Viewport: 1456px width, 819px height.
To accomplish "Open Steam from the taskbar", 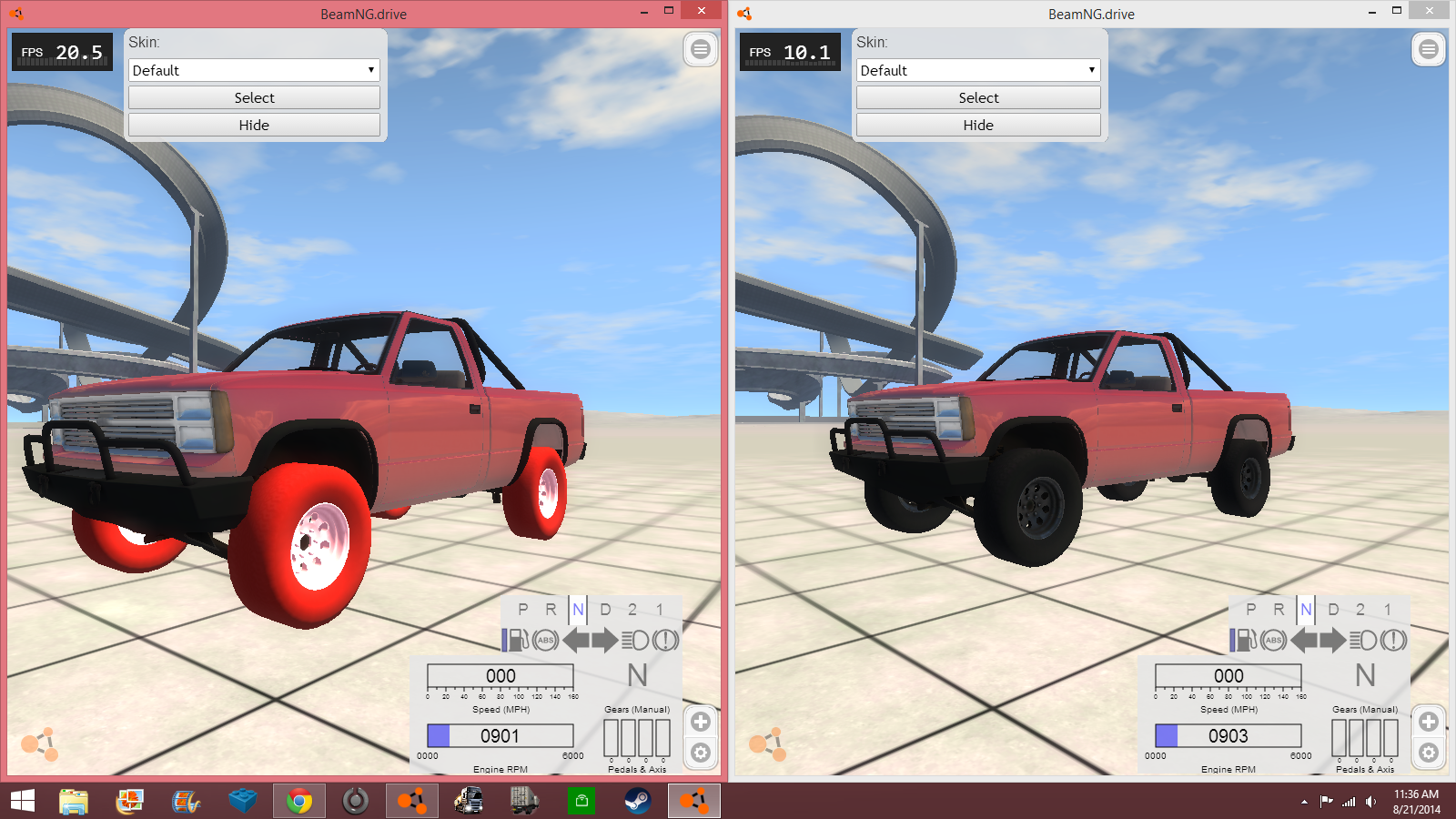I will [x=637, y=801].
